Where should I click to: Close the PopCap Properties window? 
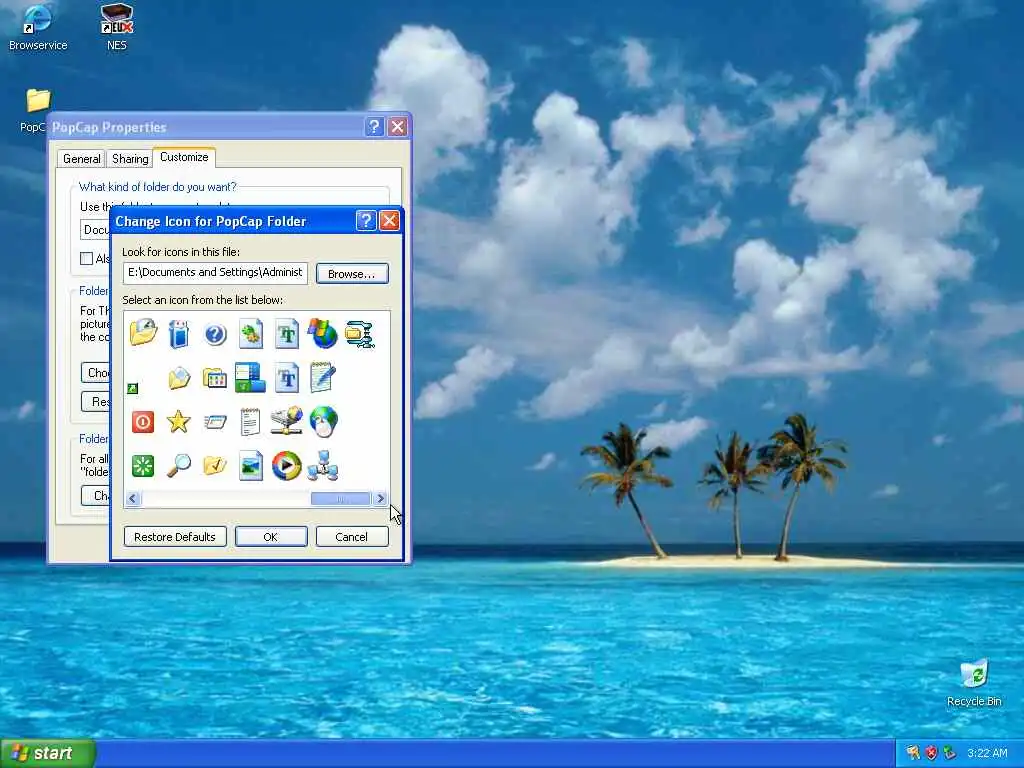(398, 127)
